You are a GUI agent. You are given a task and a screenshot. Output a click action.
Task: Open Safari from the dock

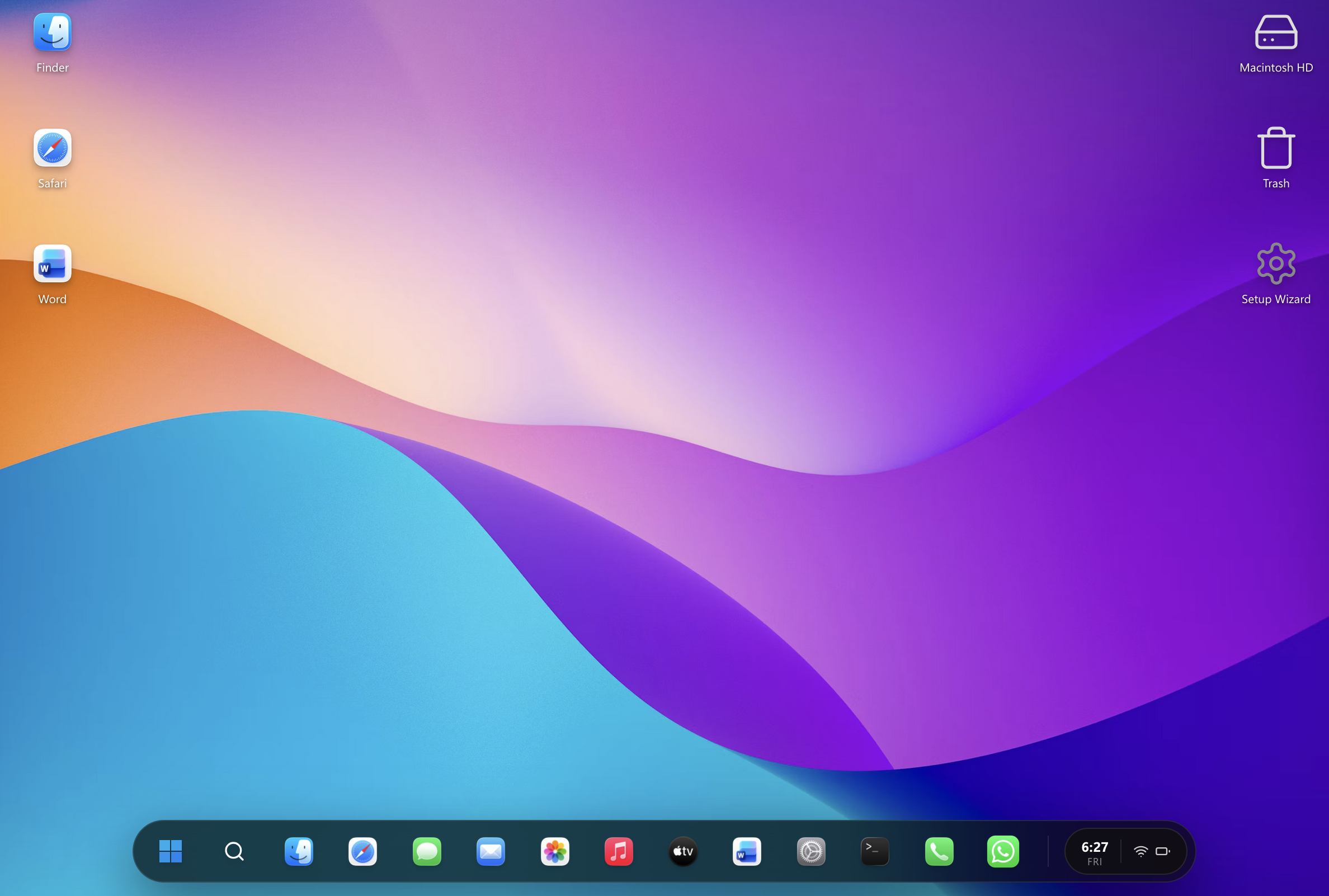tap(362, 851)
